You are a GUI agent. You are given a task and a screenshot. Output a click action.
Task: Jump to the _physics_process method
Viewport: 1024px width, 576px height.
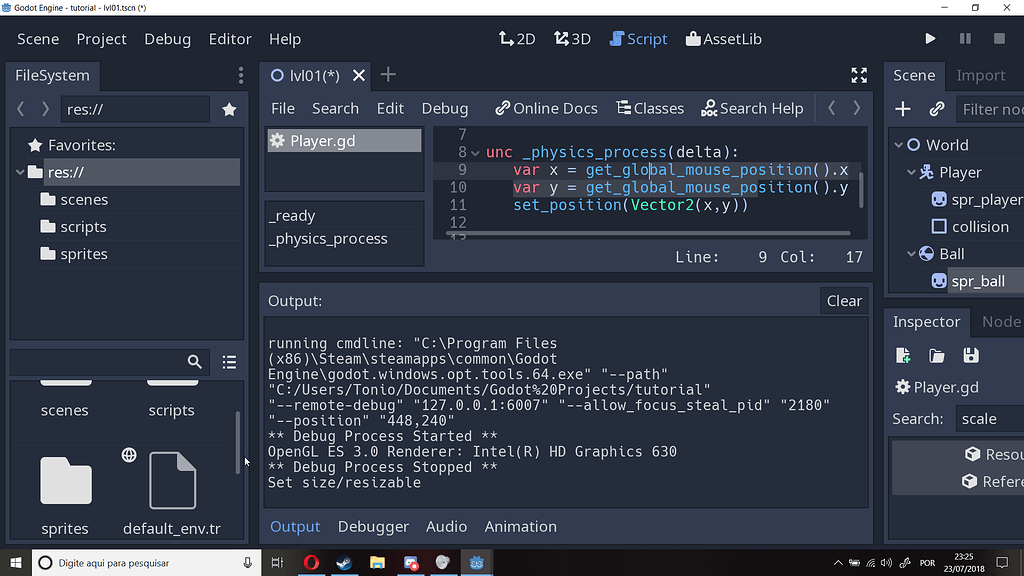tap(328, 239)
